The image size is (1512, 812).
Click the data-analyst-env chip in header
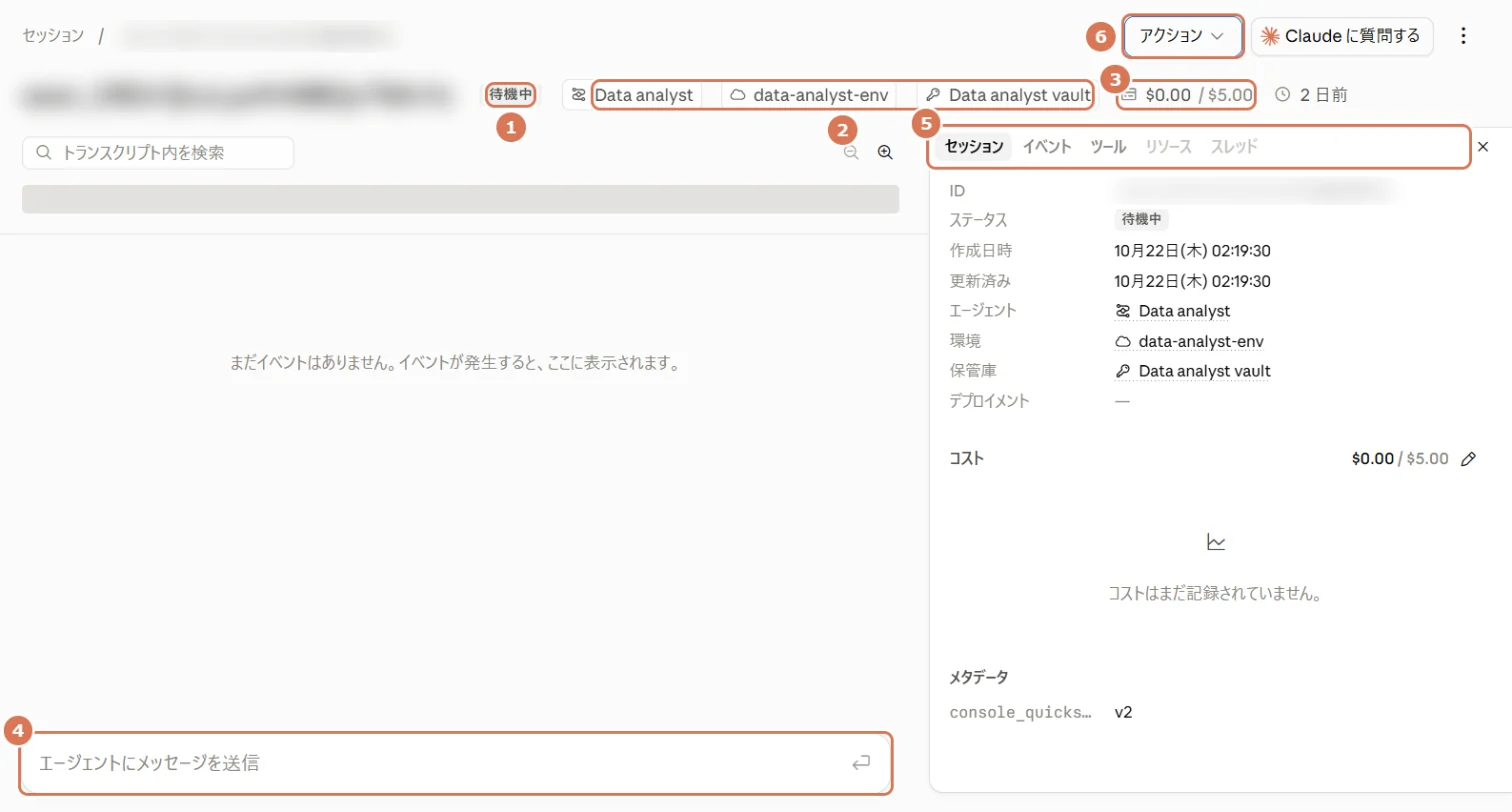pos(809,95)
